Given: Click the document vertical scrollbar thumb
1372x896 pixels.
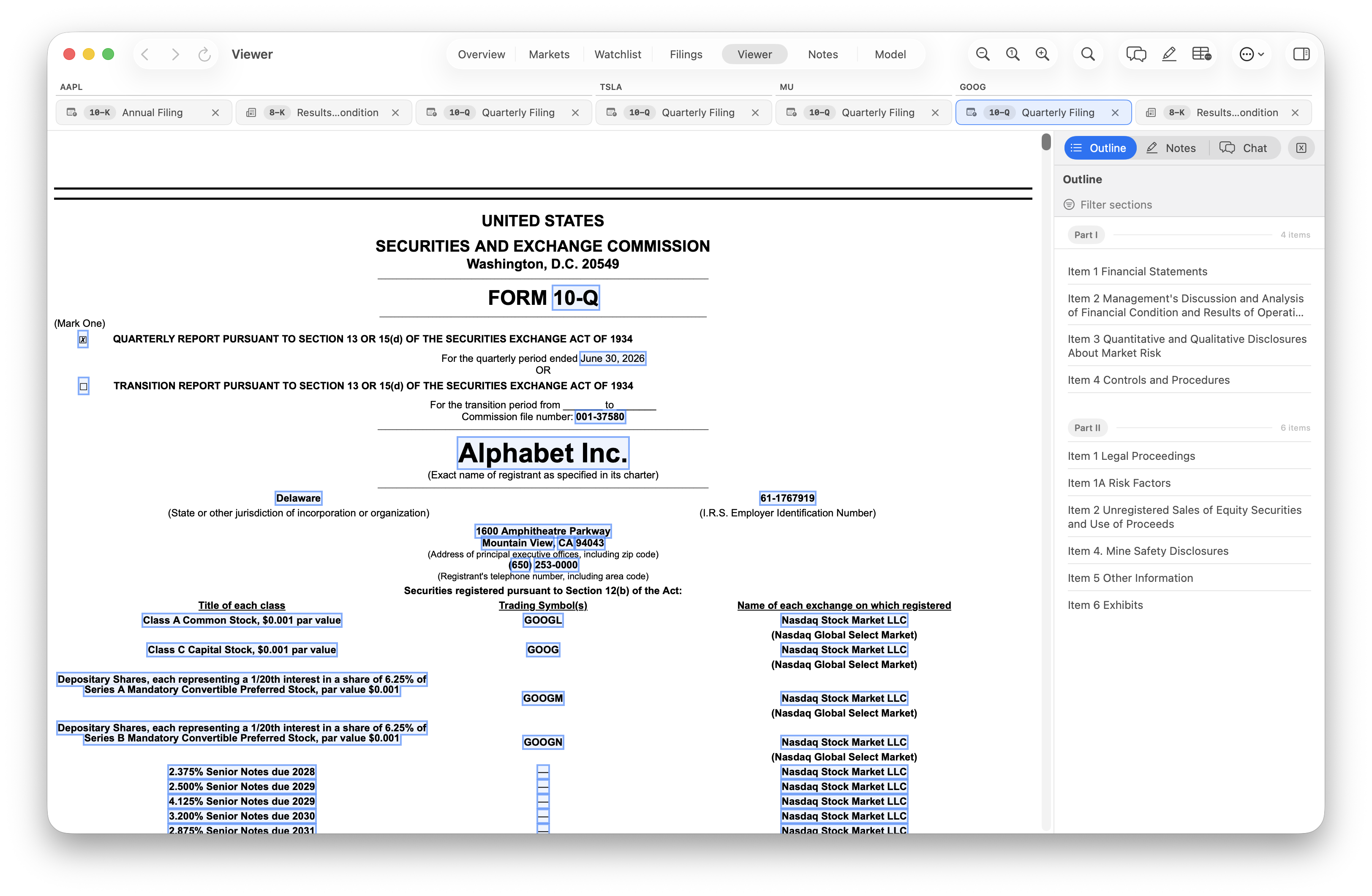Looking at the screenshot, I should (x=1046, y=142).
